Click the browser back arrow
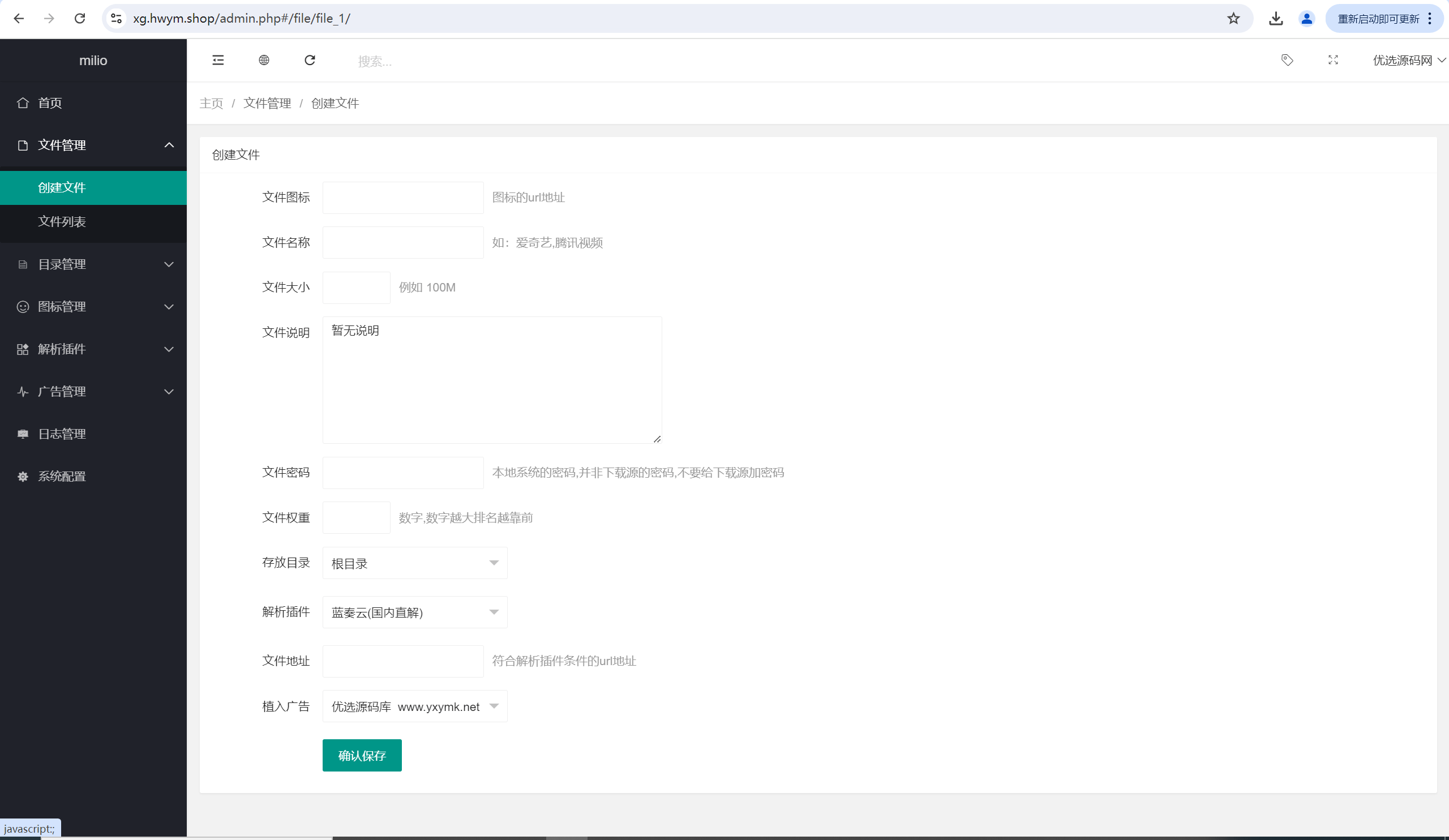Screen dimensions: 1449x840 (19, 19)
